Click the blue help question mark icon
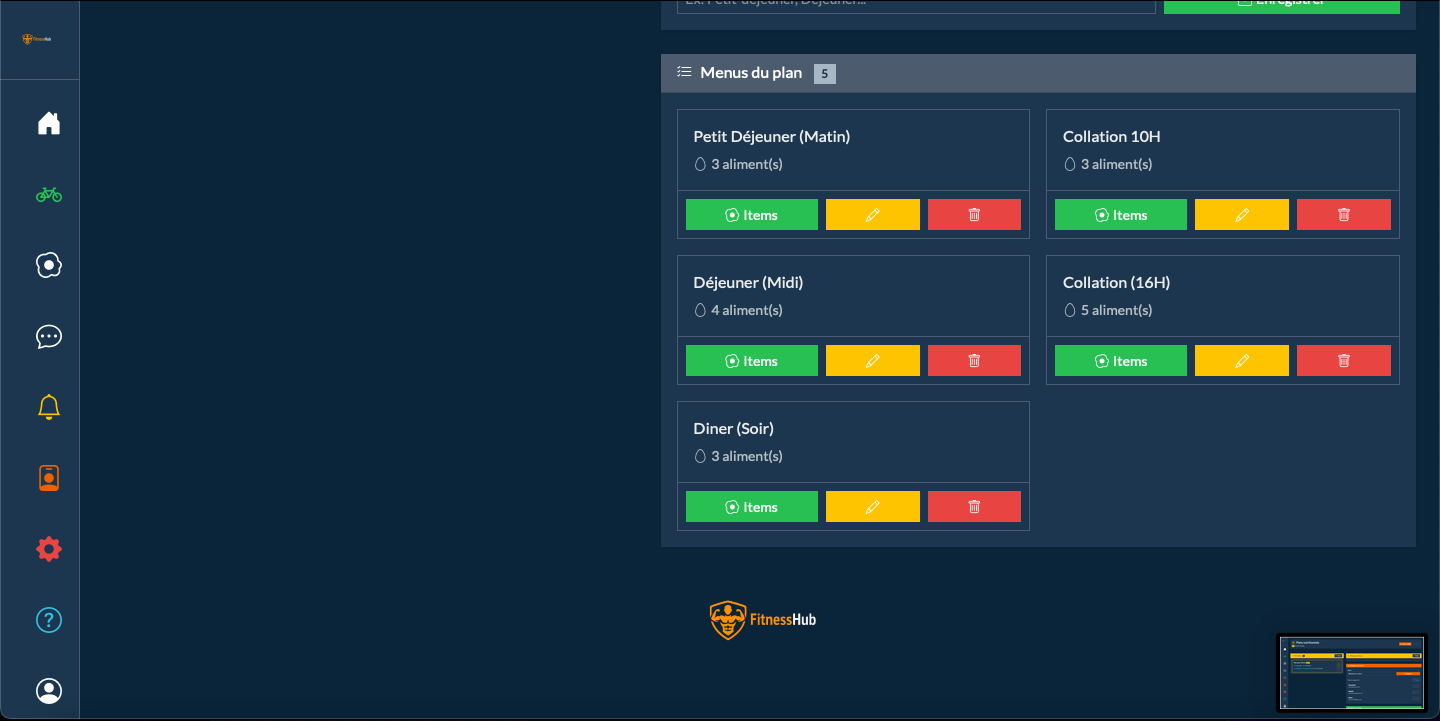Image resolution: width=1440 pixels, height=721 pixels. click(x=49, y=620)
